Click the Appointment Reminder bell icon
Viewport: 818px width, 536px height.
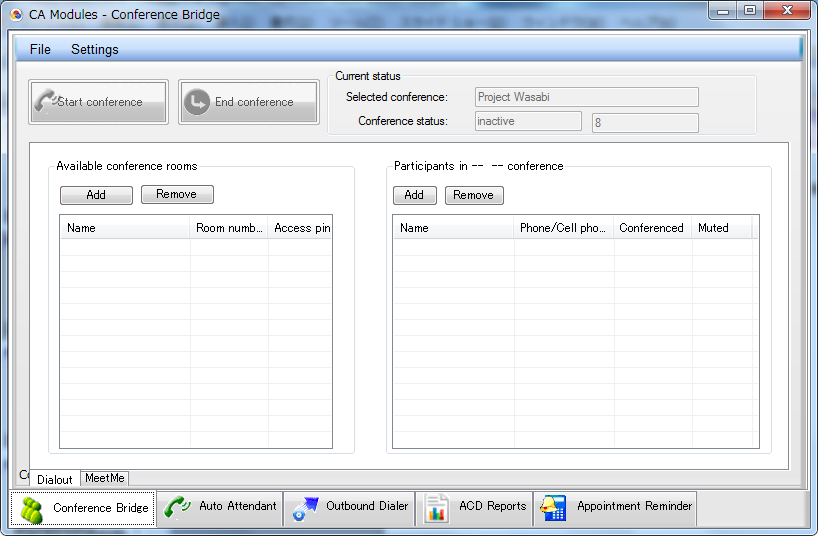click(x=554, y=508)
